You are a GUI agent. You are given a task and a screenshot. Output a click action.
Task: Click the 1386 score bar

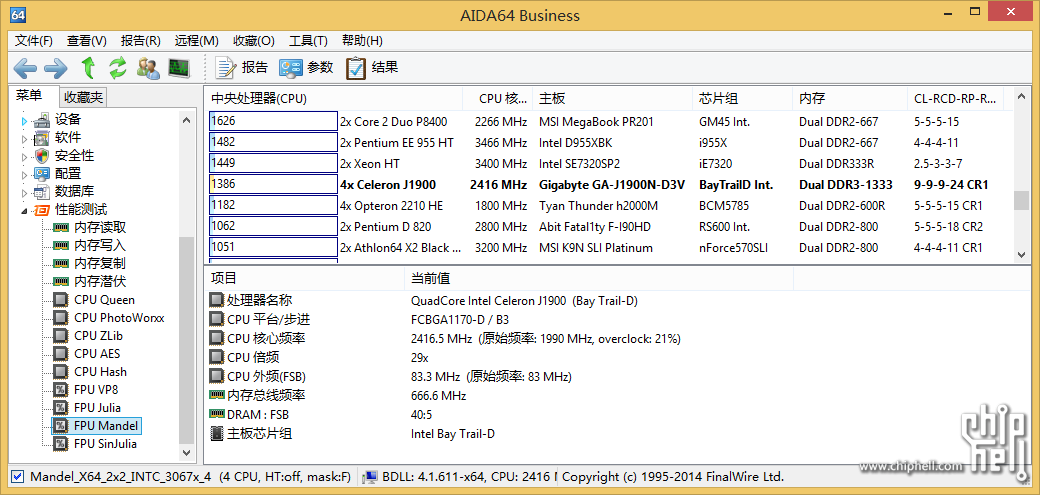coord(273,184)
